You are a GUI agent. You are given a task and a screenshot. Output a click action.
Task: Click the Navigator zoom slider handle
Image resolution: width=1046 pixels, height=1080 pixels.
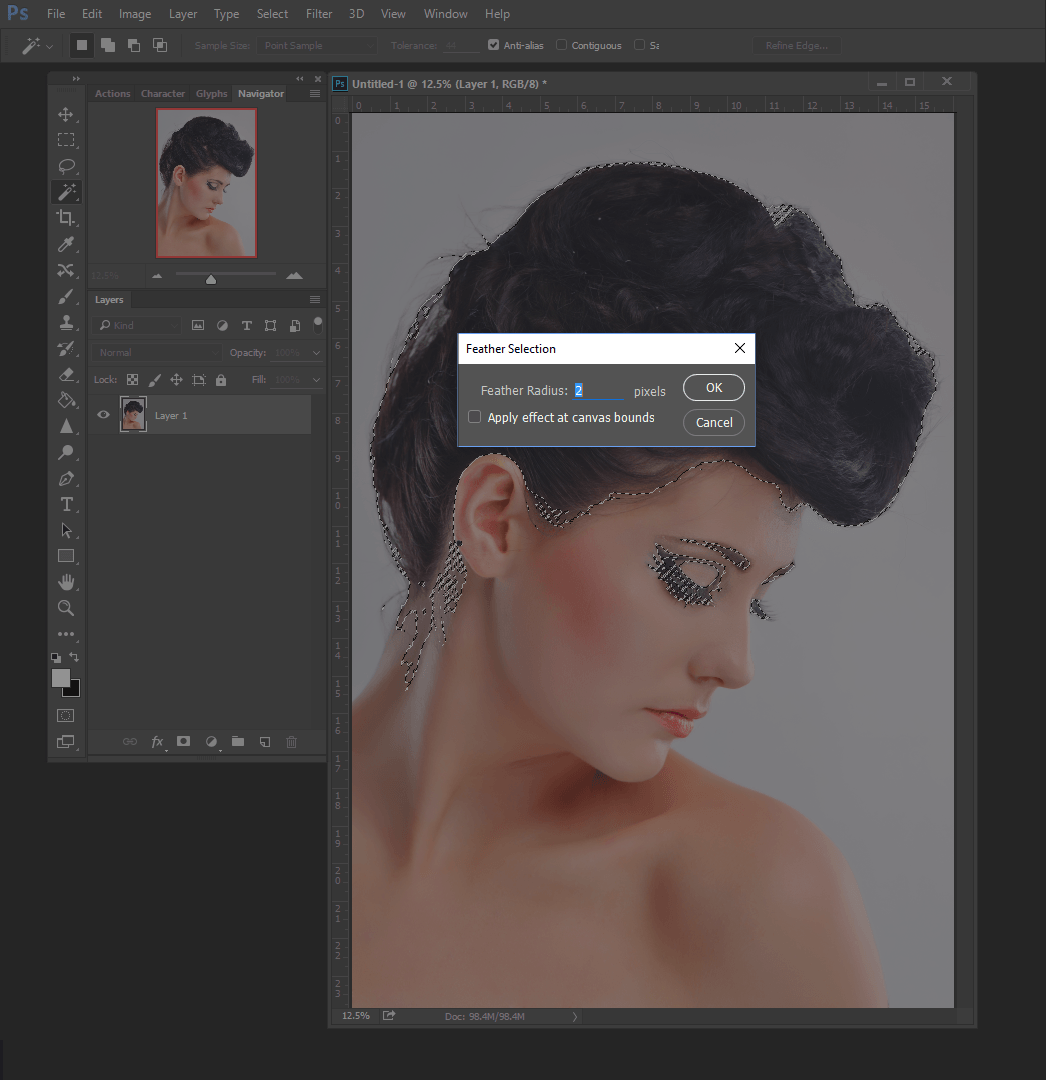[x=211, y=279]
